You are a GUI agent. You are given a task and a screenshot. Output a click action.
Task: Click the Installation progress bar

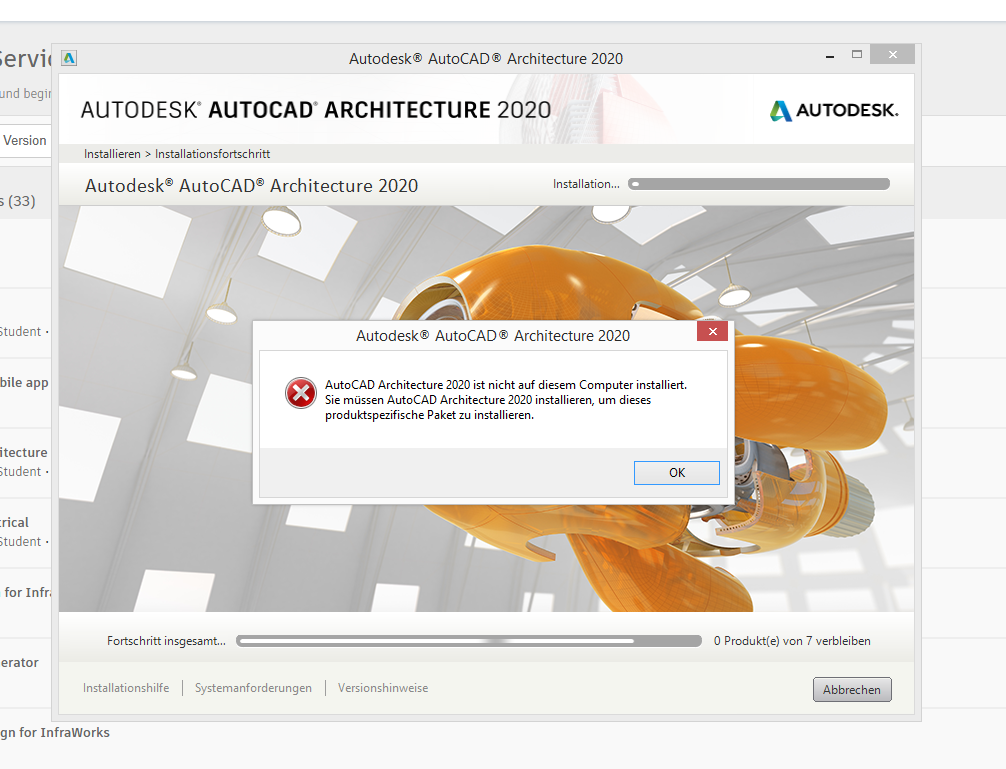pos(759,184)
